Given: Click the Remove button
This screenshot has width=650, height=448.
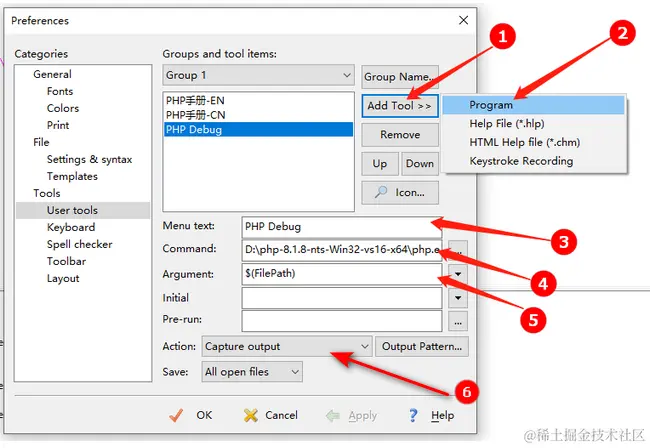Looking at the screenshot, I should pyautogui.click(x=400, y=135).
